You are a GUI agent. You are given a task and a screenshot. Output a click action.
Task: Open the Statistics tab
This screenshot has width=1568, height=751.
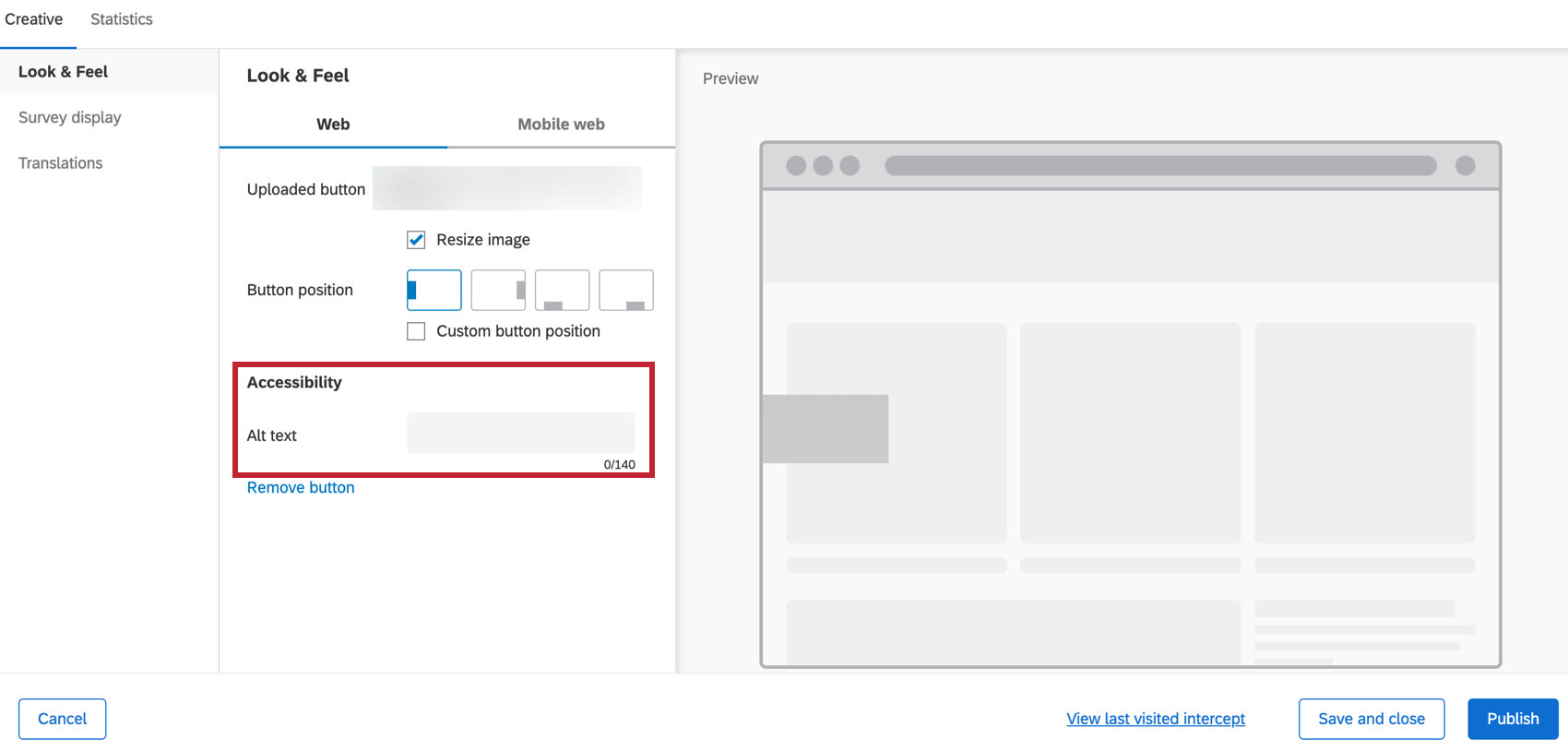pos(122,19)
